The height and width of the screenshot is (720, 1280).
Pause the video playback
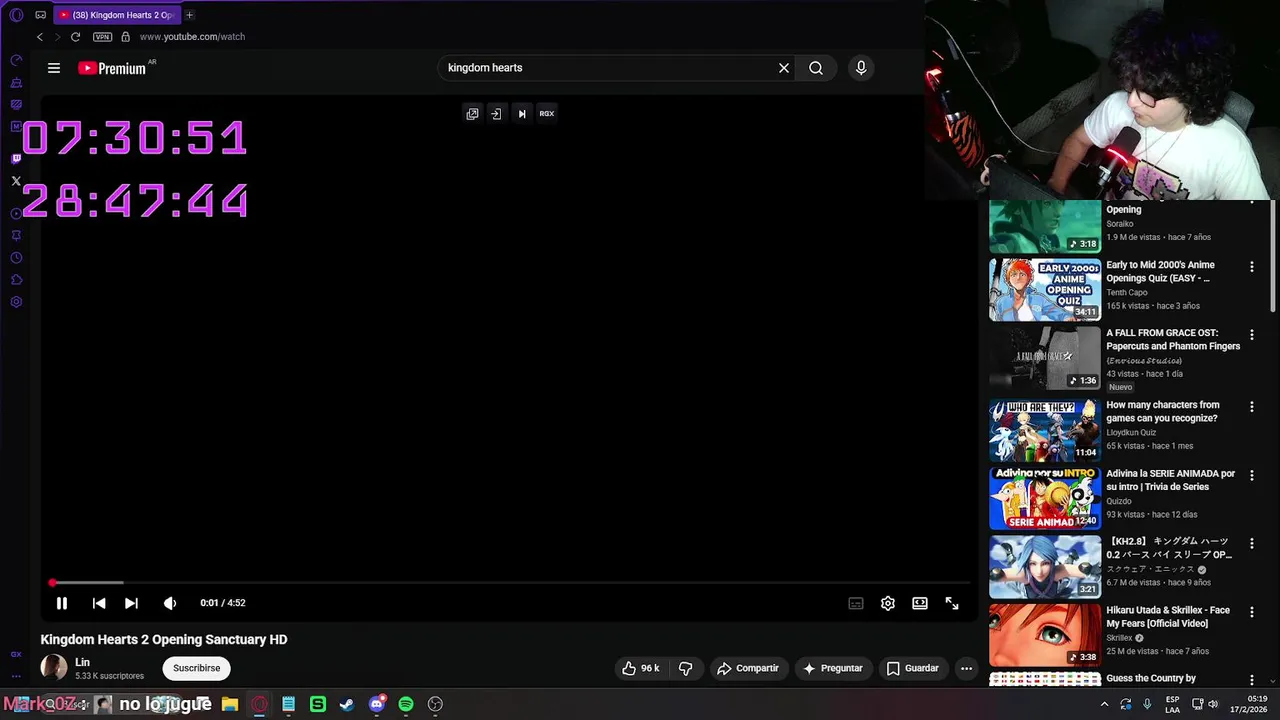click(x=62, y=603)
